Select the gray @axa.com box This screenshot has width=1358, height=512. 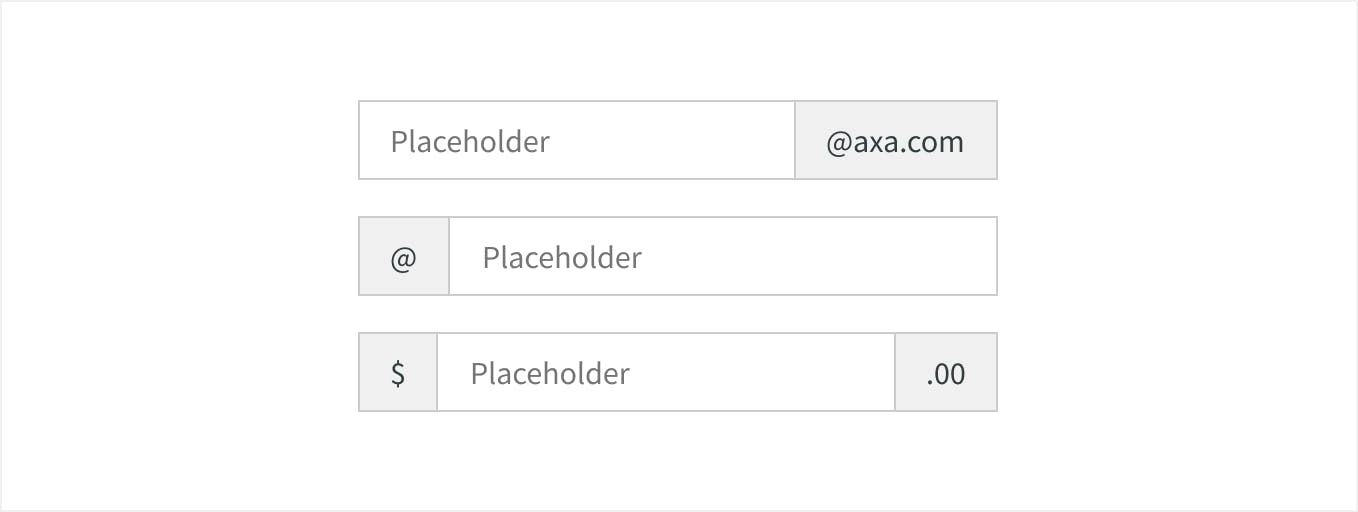896,141
